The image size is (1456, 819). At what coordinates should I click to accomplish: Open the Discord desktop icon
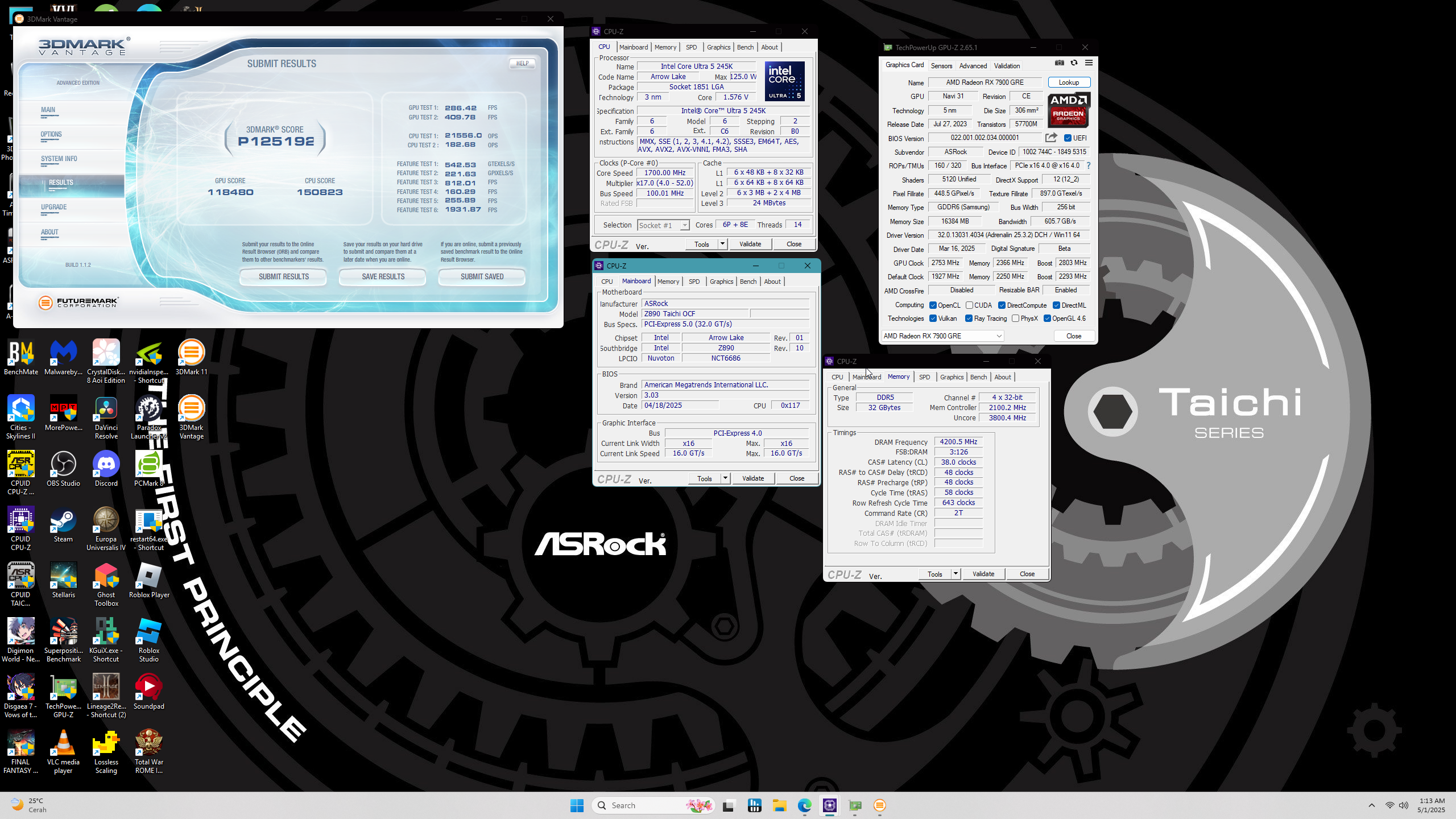[x=106, y=469]
